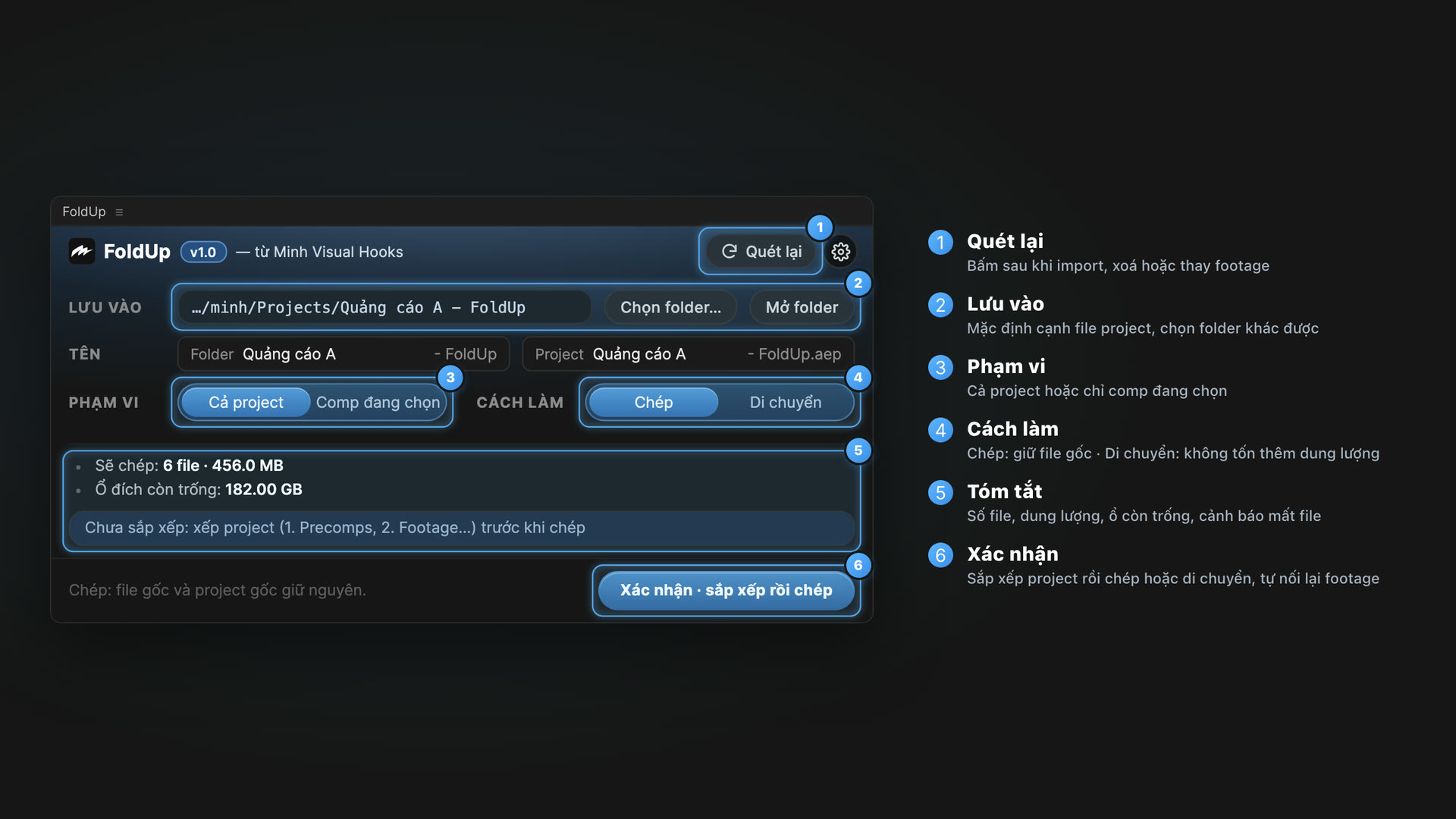
Task: Choose the Chép copy method
Action: [x=654, y=402]
